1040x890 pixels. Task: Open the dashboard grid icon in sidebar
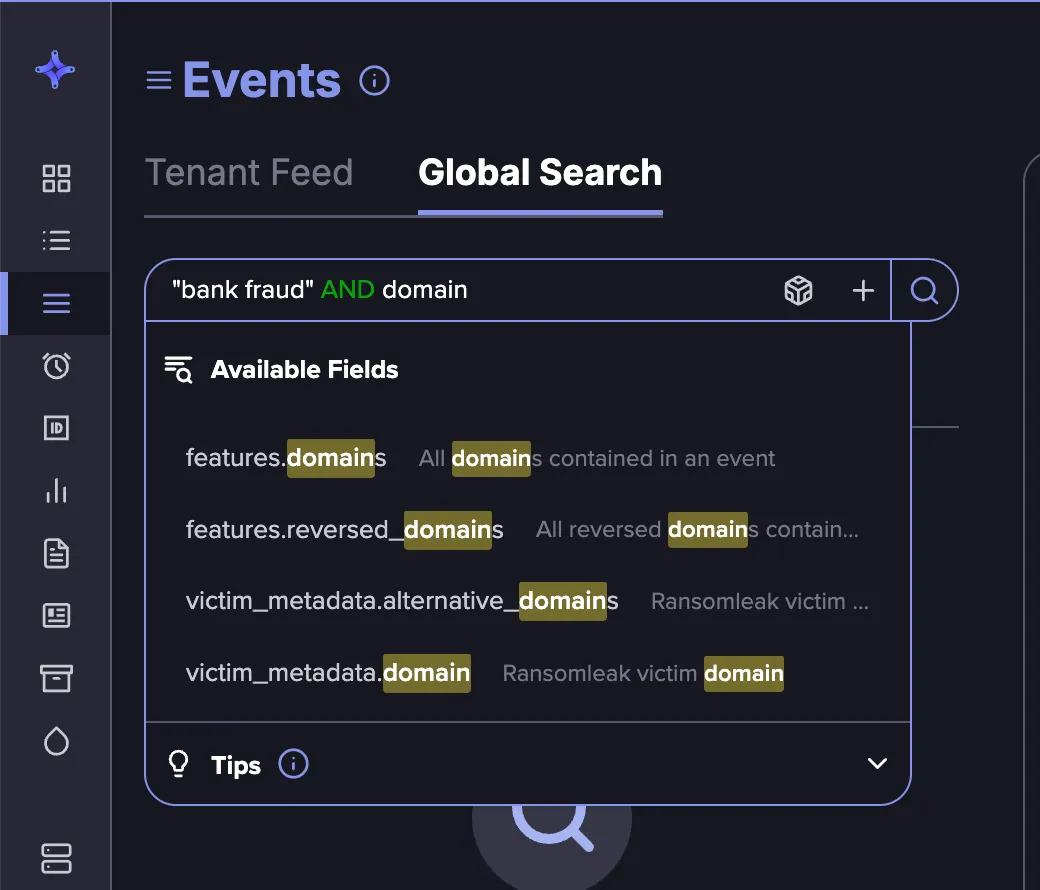pos(56,178)
